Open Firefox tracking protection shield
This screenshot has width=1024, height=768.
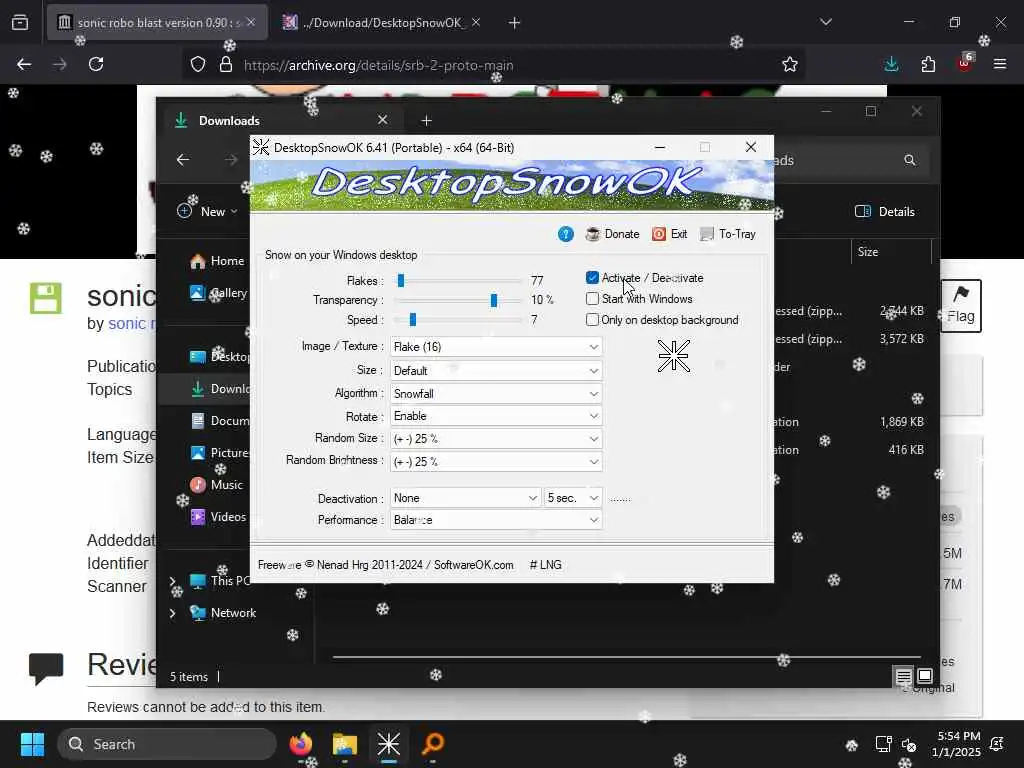tap(198, 64)
